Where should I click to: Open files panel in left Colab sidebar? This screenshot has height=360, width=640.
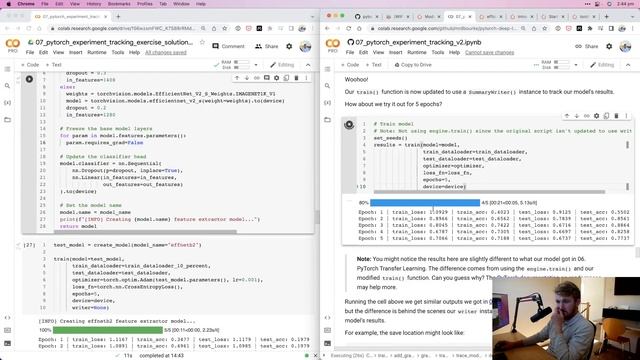pos(7,120)
